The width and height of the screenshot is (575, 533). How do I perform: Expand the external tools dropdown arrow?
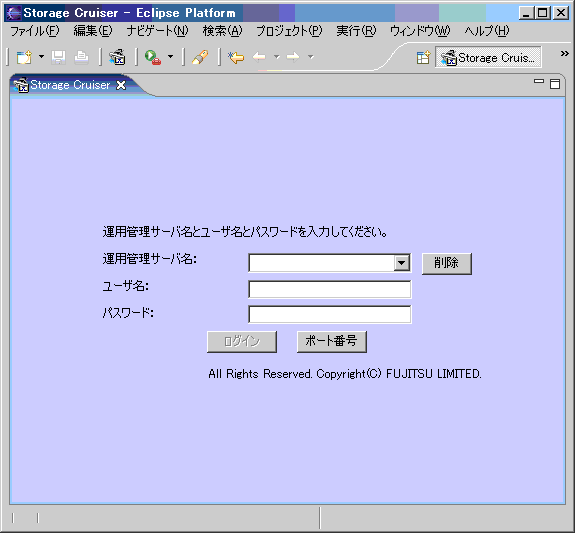(171, 57)
